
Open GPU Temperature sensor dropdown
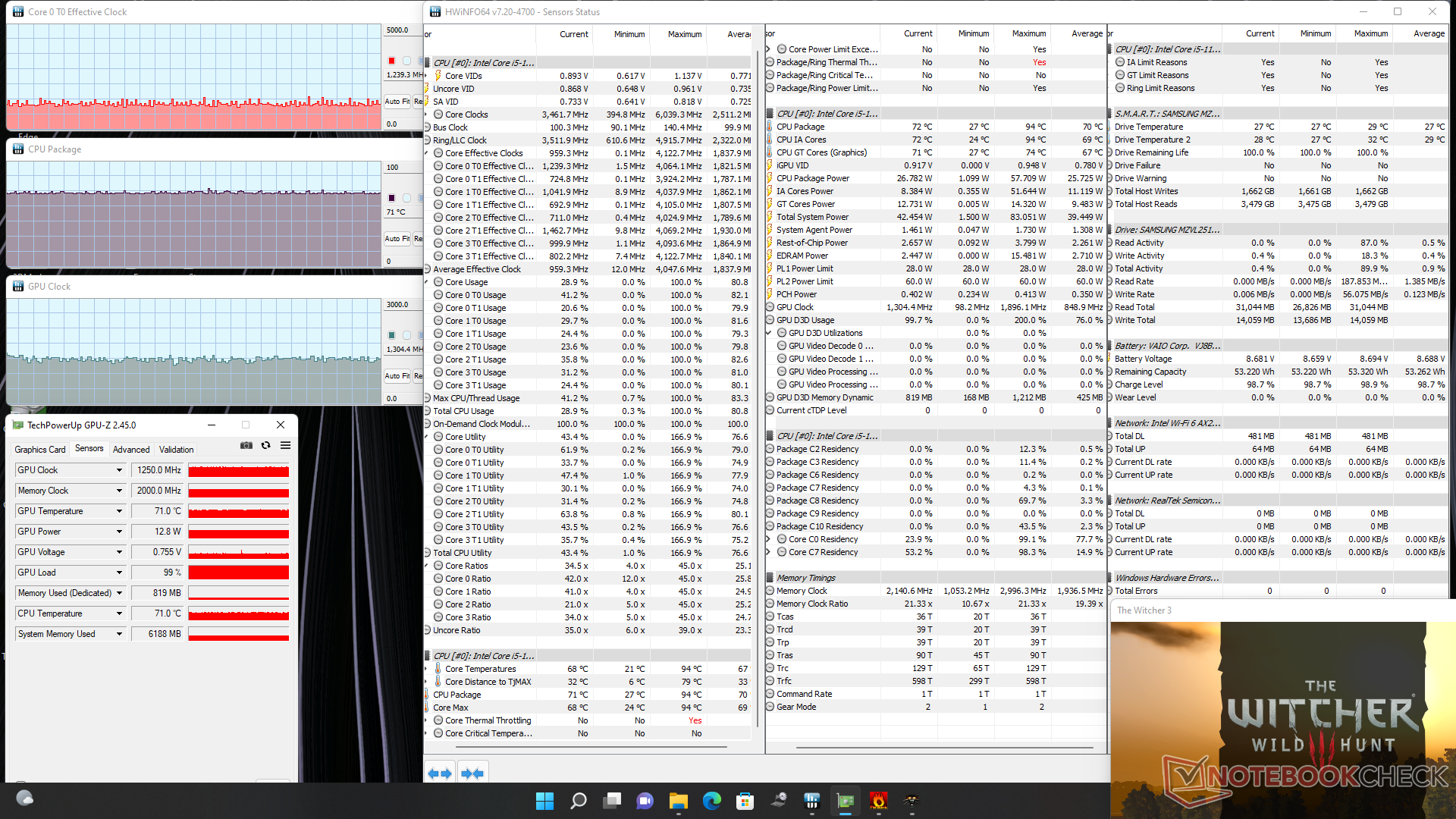click(119, 511)
